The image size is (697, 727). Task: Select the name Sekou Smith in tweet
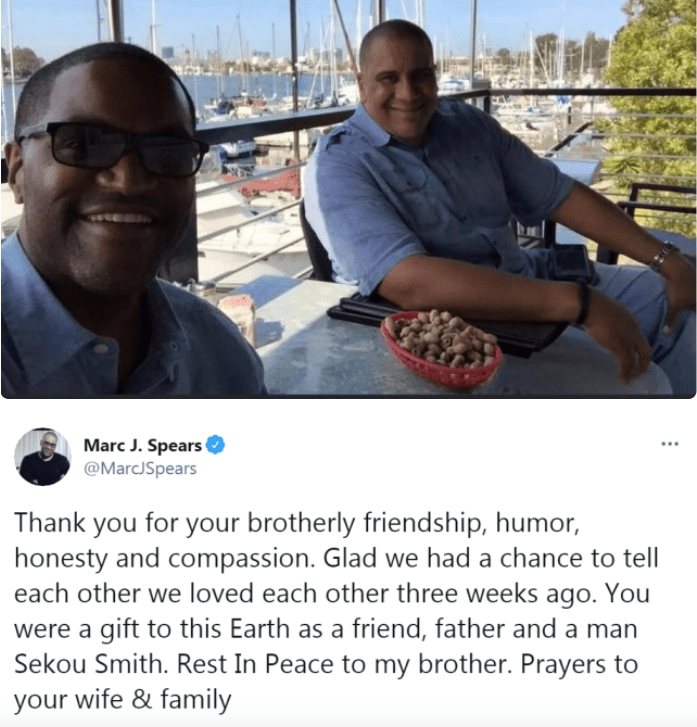[x=89, y=664]
